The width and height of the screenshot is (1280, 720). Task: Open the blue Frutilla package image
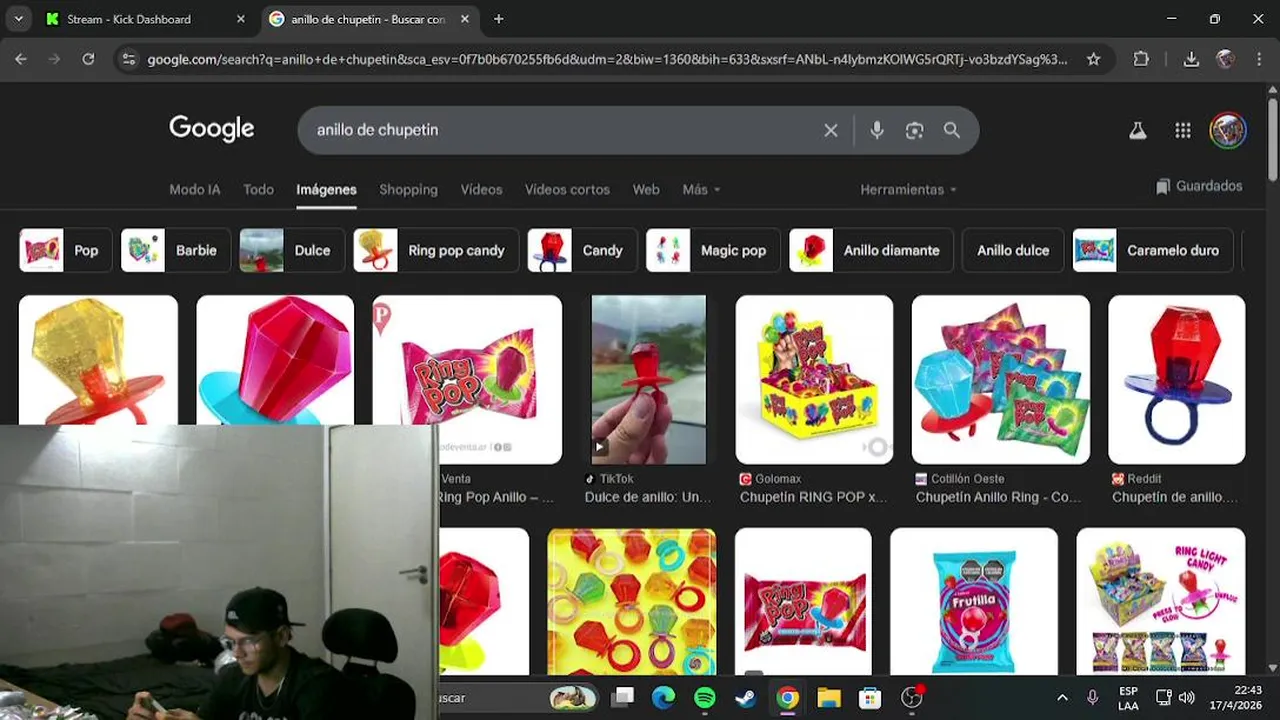pyautogui.click(x=974, y=601)
